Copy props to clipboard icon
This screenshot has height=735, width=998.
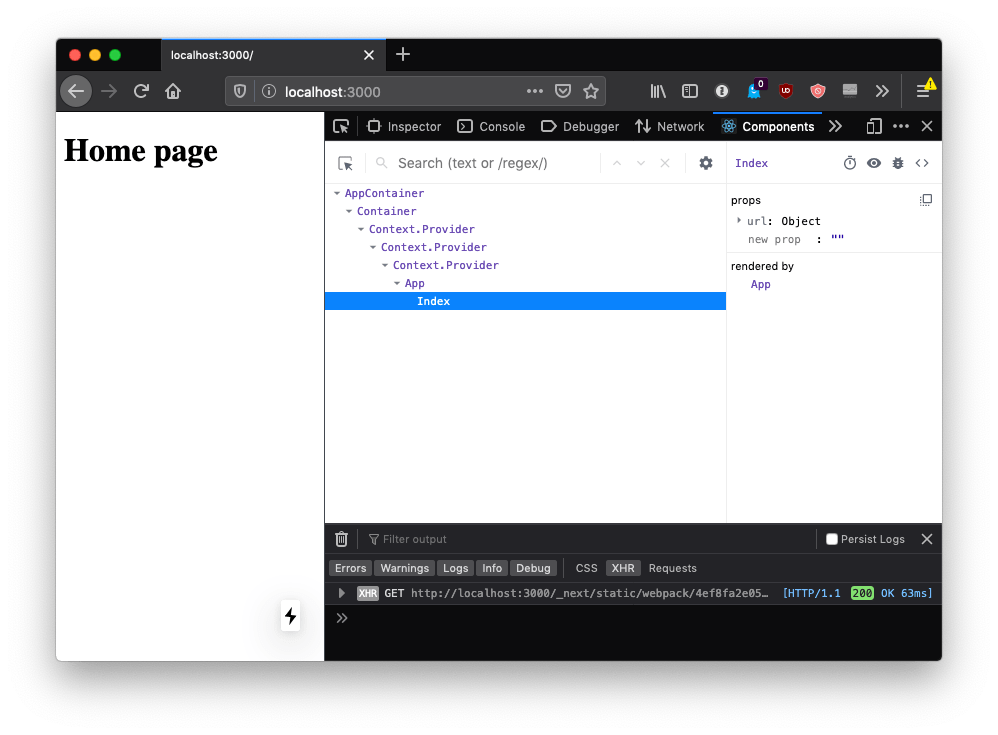926,200
